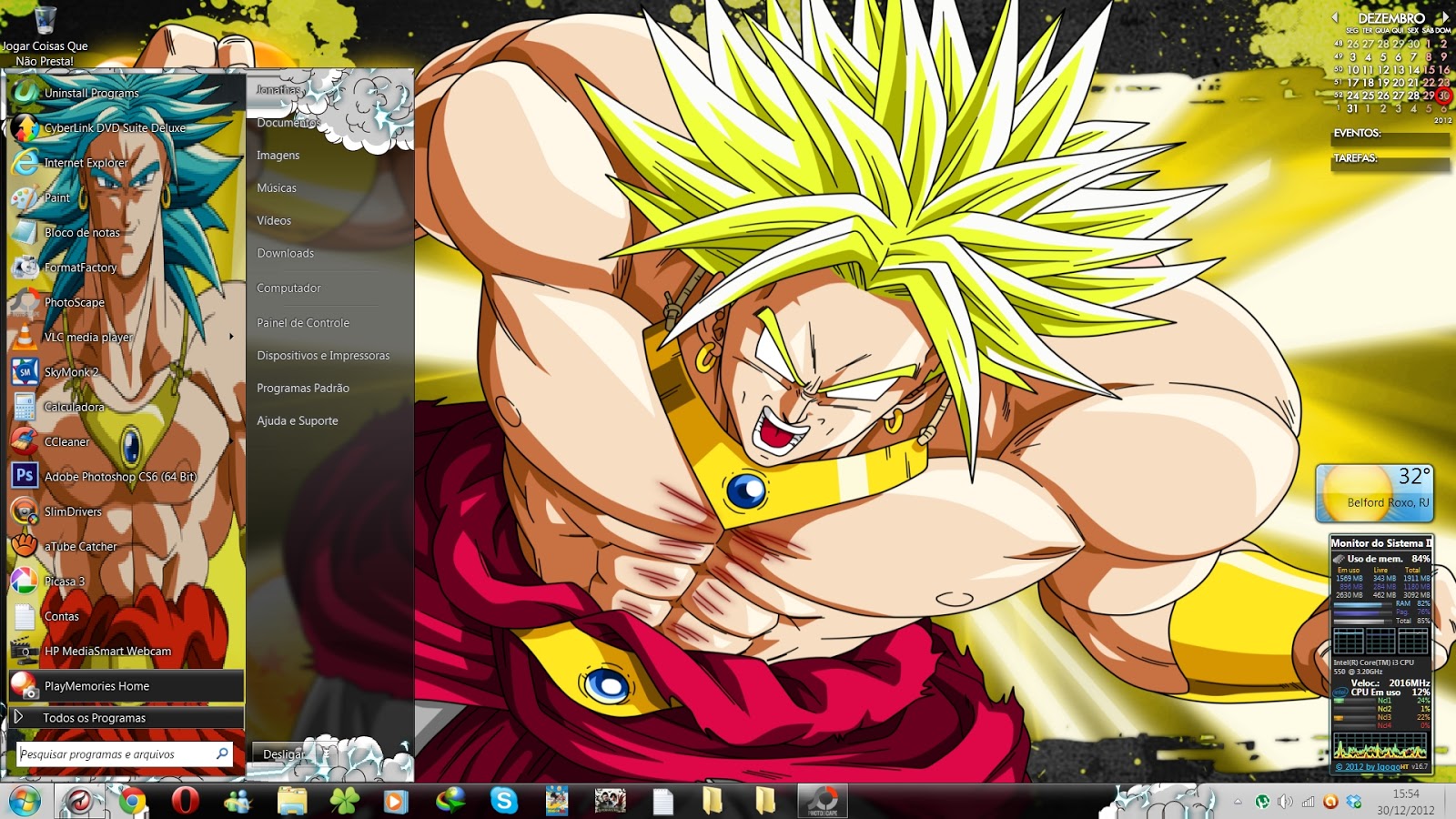Open Imagens library
The height and width of the screenshot is (819, 1456).
[x=278, y=156]
